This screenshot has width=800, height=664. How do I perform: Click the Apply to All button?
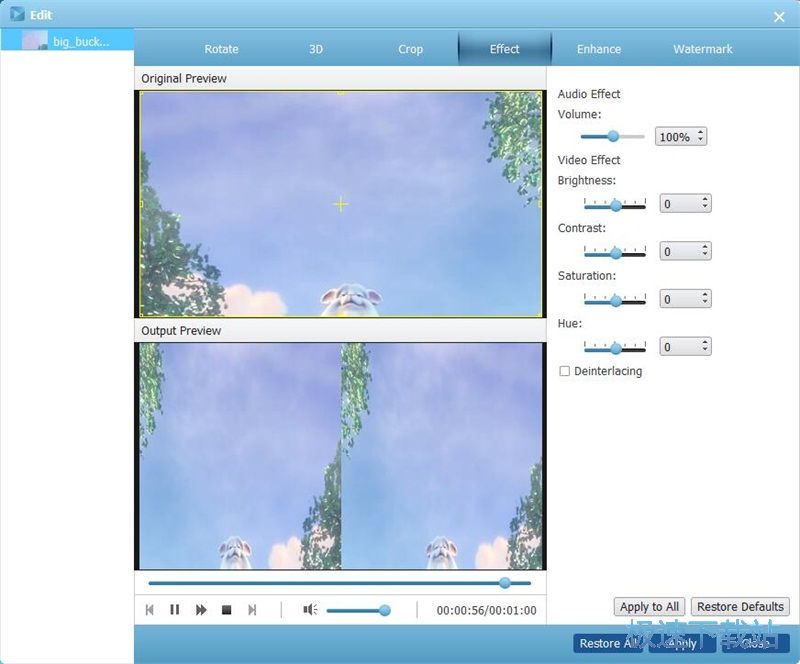click(649, 606)
